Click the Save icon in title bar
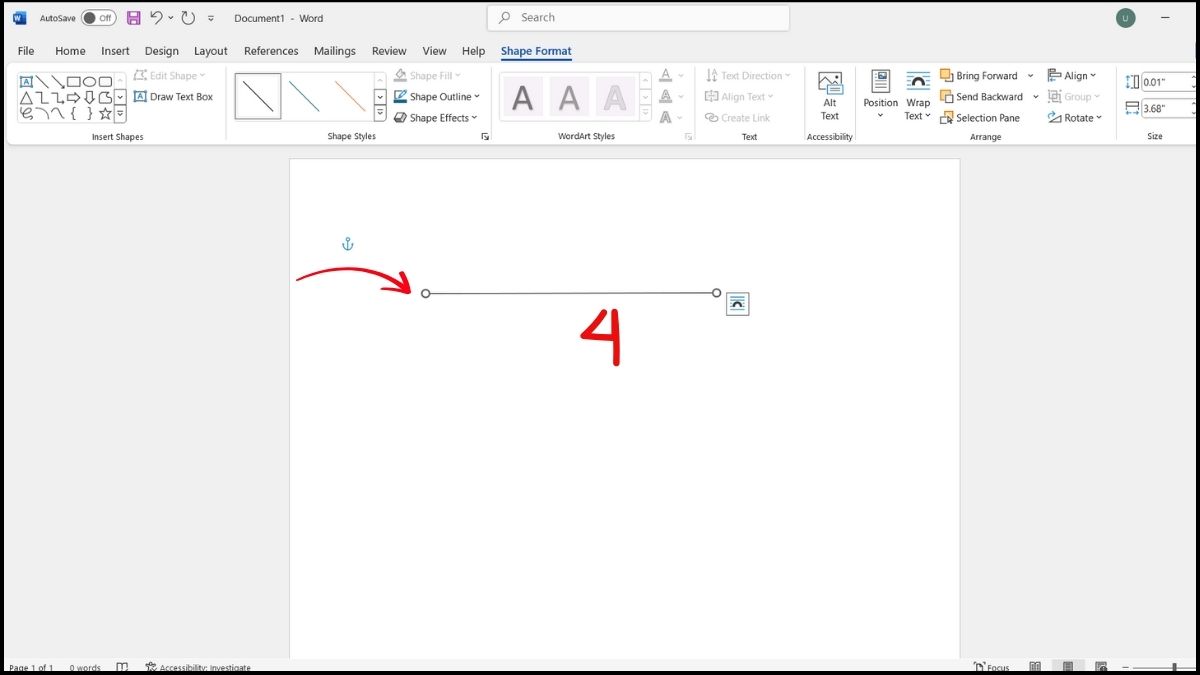This screenshot has height=675, width=1200. point(133,18)
